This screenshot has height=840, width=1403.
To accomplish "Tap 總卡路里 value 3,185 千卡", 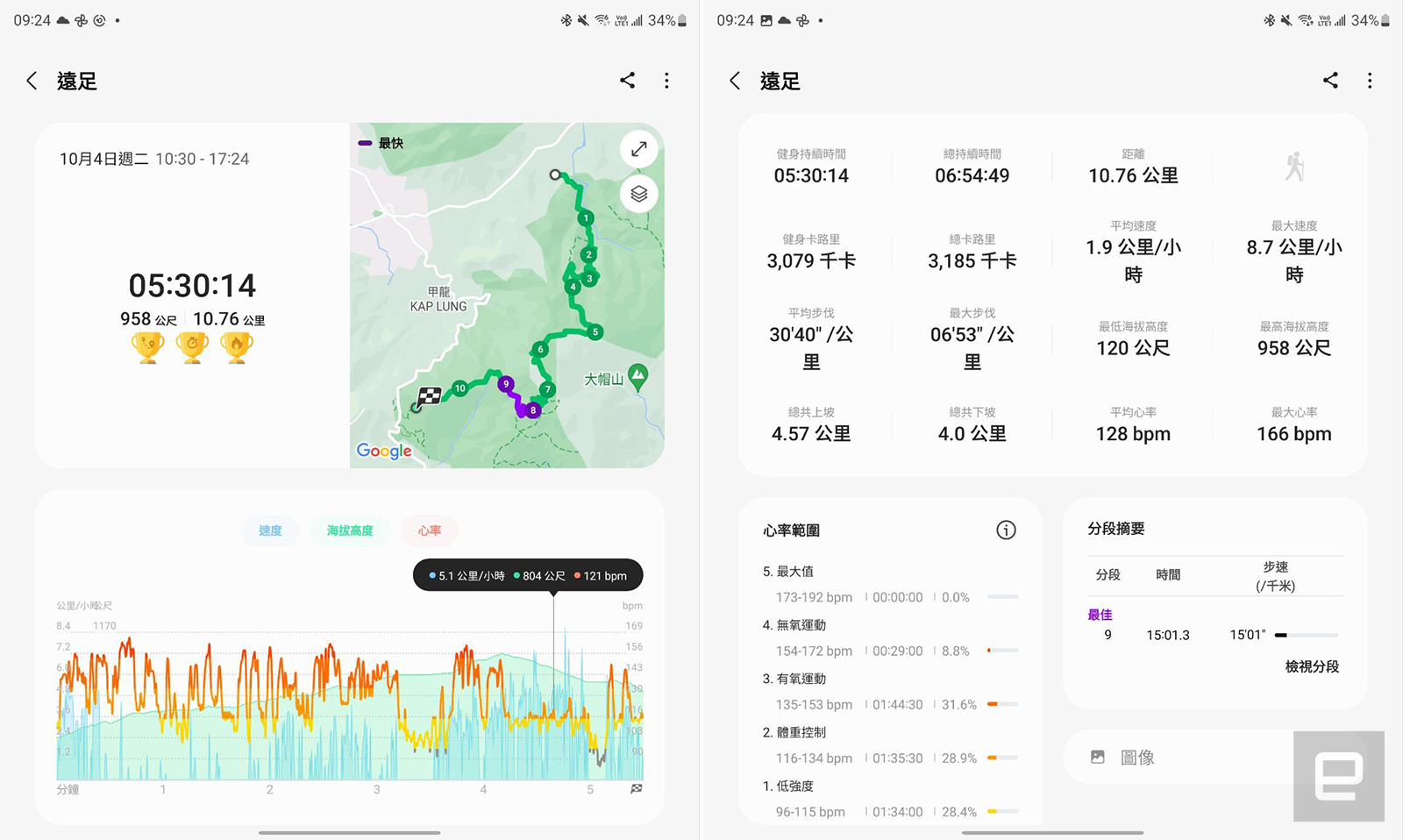I will pyautogui.click(x=972, y=260).
